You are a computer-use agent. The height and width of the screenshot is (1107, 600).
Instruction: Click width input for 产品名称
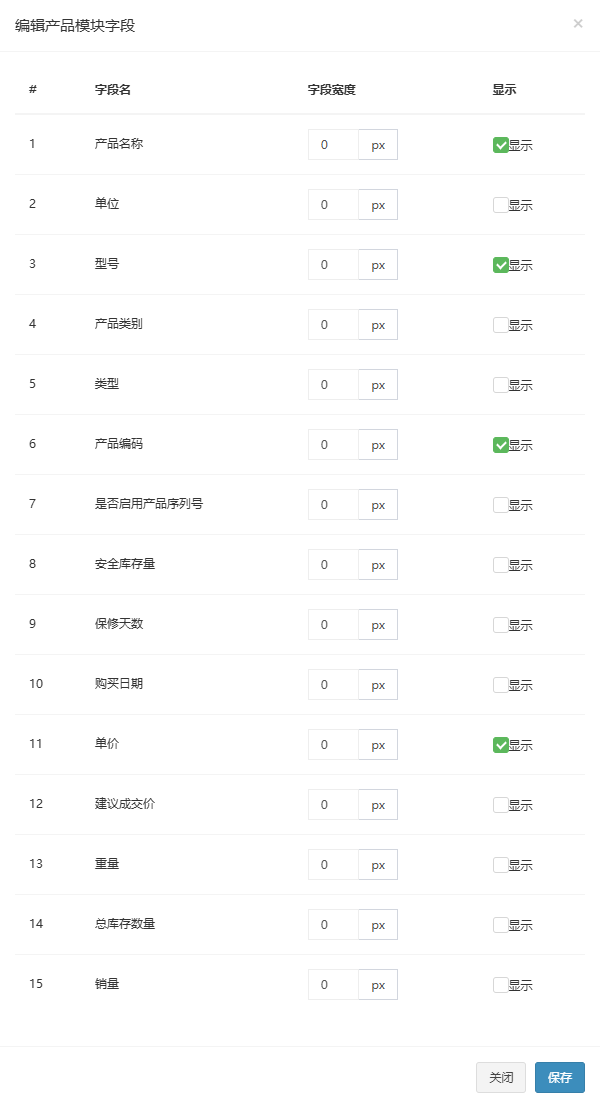click(333, 145)
